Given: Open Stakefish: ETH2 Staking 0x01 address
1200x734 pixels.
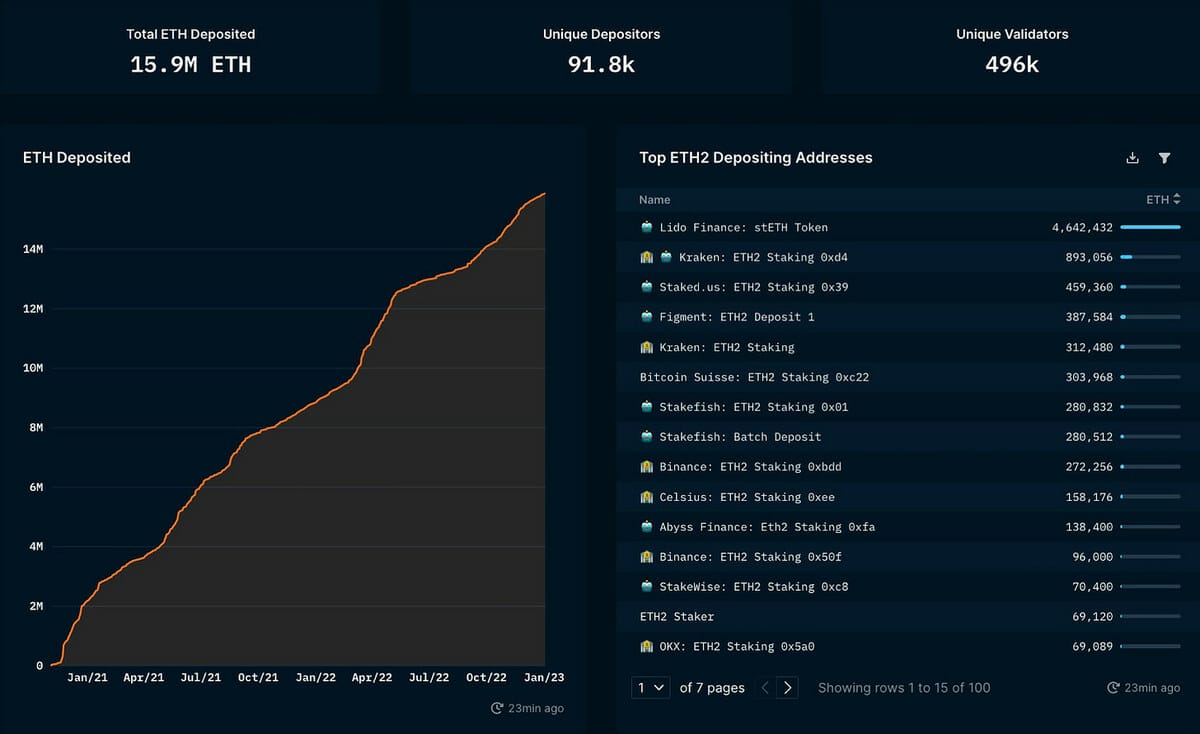Looking at the screenshot, I should click(754, 407).
